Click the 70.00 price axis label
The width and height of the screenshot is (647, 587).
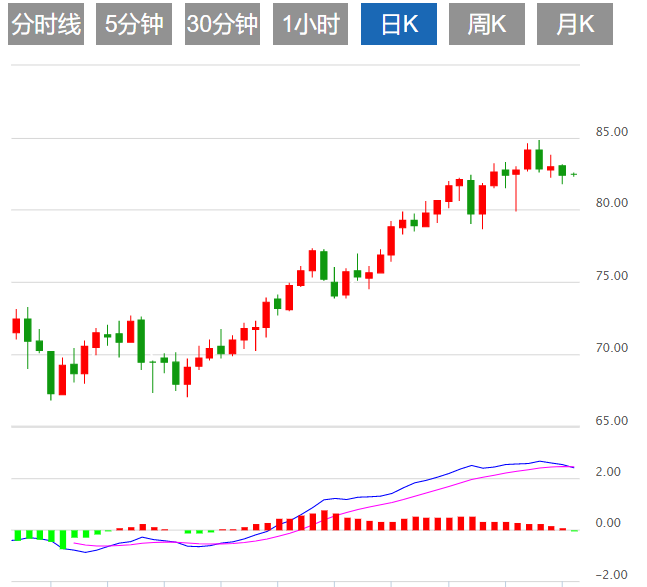point(611,348)
